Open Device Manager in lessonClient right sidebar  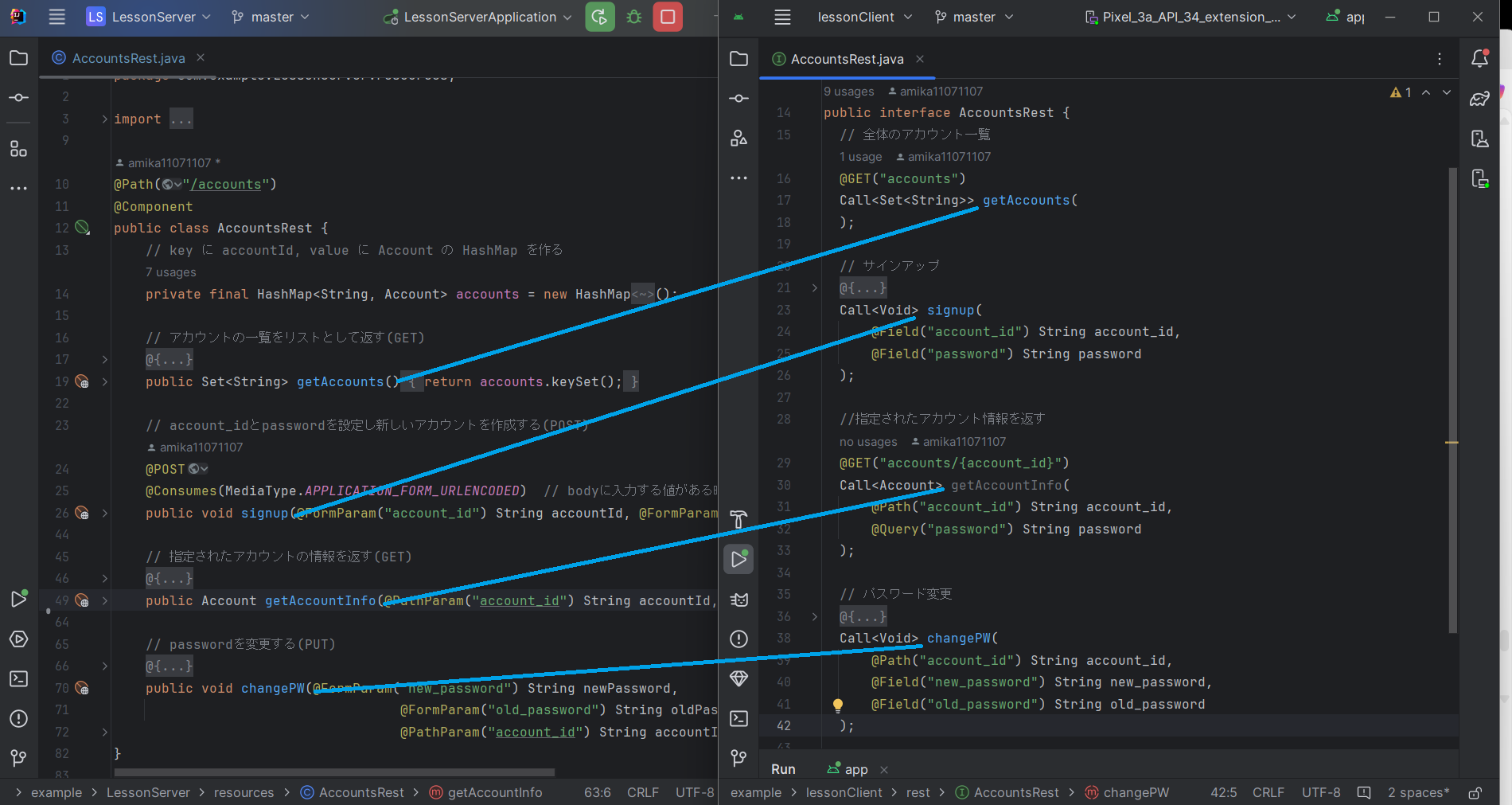click(x=1480, y=139)
